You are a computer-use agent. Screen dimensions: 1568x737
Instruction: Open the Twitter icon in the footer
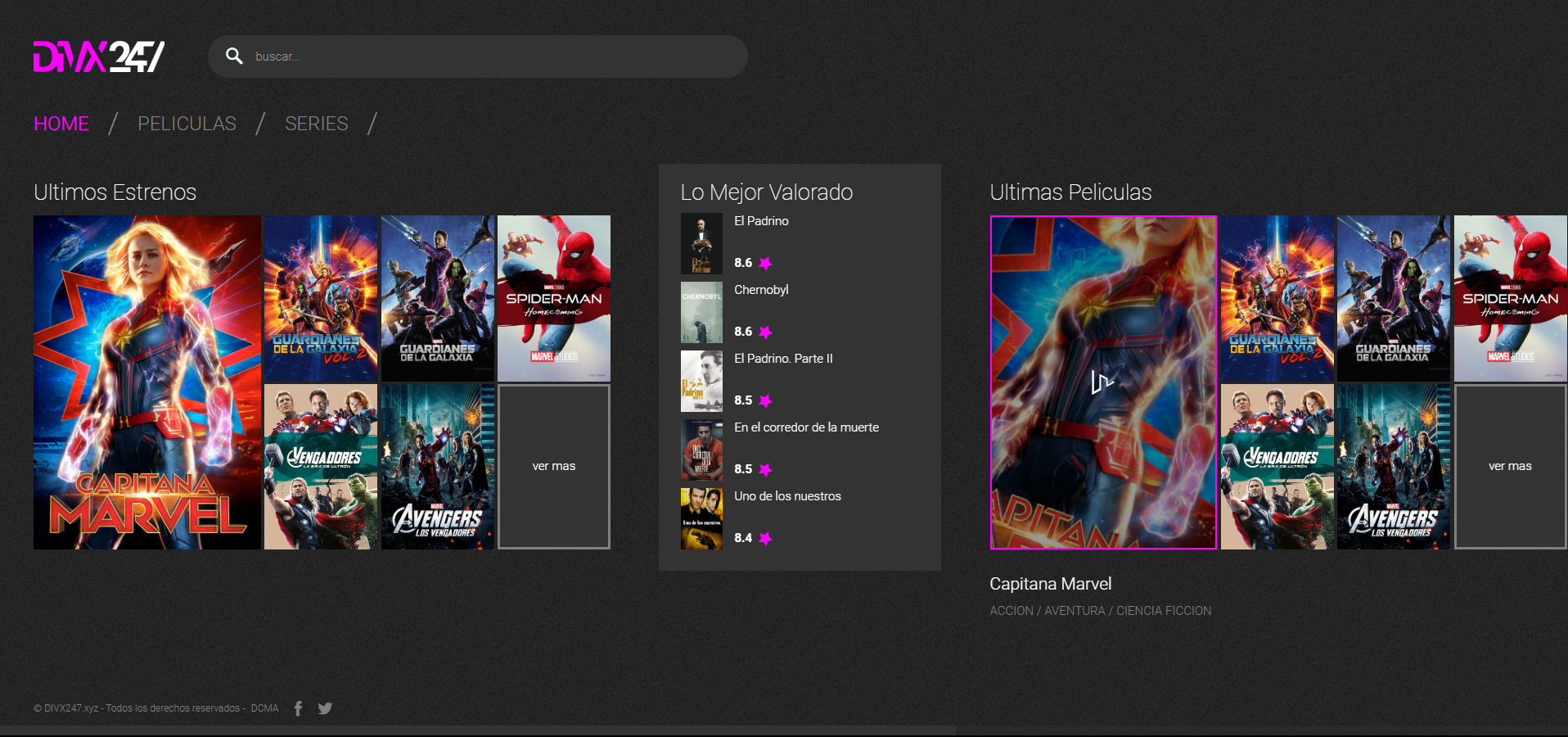click(x=325, y=708)
